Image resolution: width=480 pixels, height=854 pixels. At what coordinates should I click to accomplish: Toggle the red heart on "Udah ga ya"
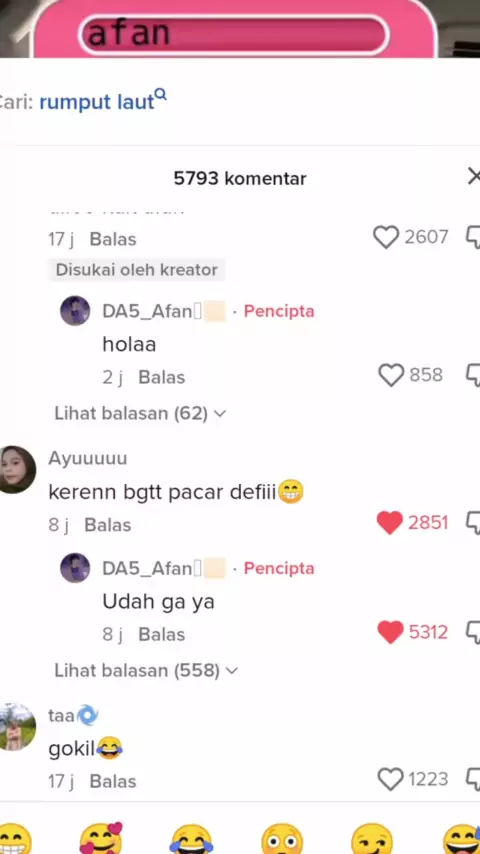tap(390, 632)
